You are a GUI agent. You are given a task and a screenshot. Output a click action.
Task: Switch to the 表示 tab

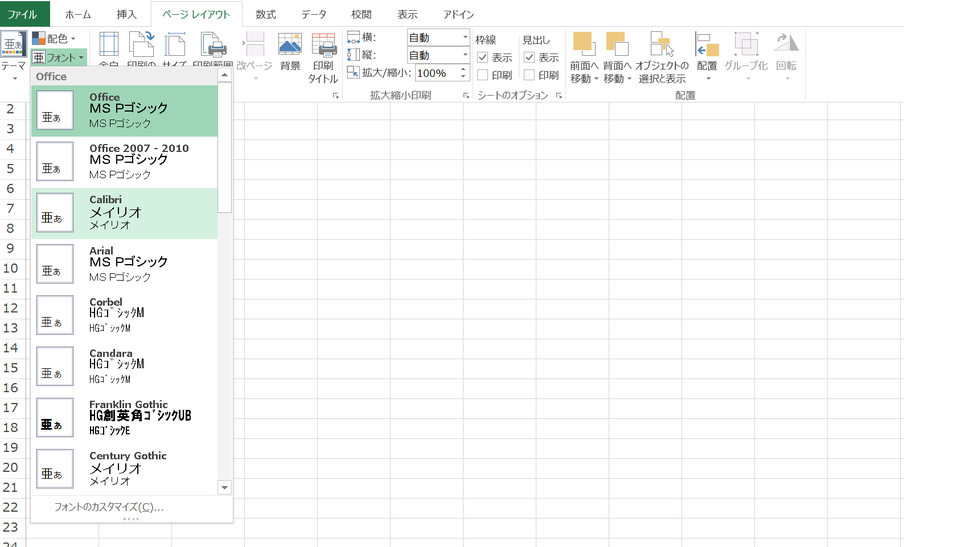point(407,14)
